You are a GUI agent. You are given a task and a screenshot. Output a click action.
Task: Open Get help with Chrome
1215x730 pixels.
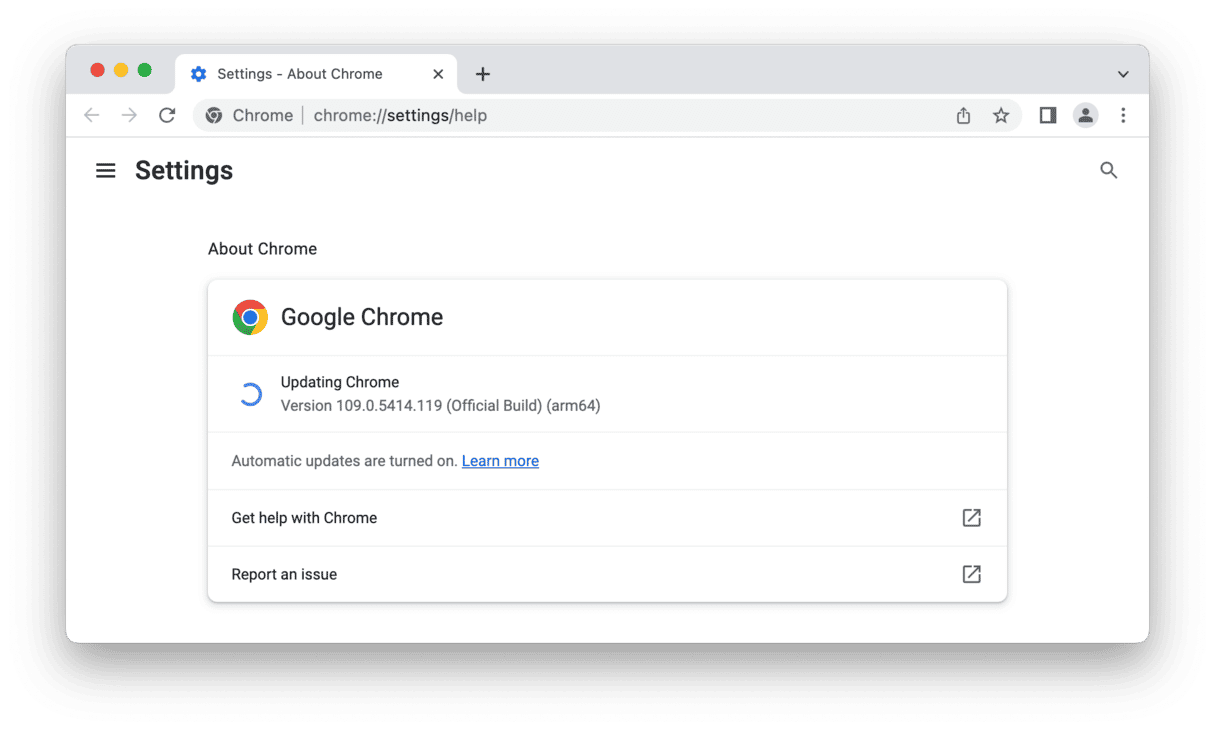click(607, 518)
